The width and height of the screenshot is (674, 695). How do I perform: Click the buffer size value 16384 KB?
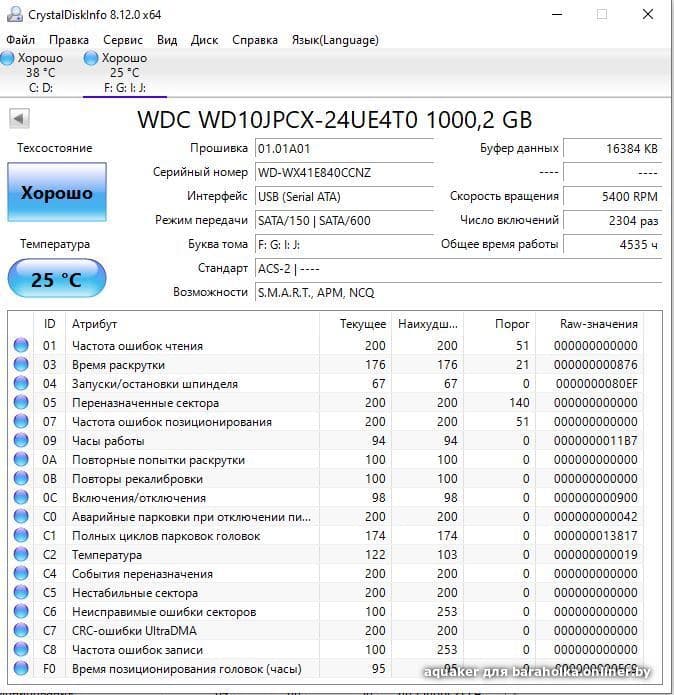point(612,149)
